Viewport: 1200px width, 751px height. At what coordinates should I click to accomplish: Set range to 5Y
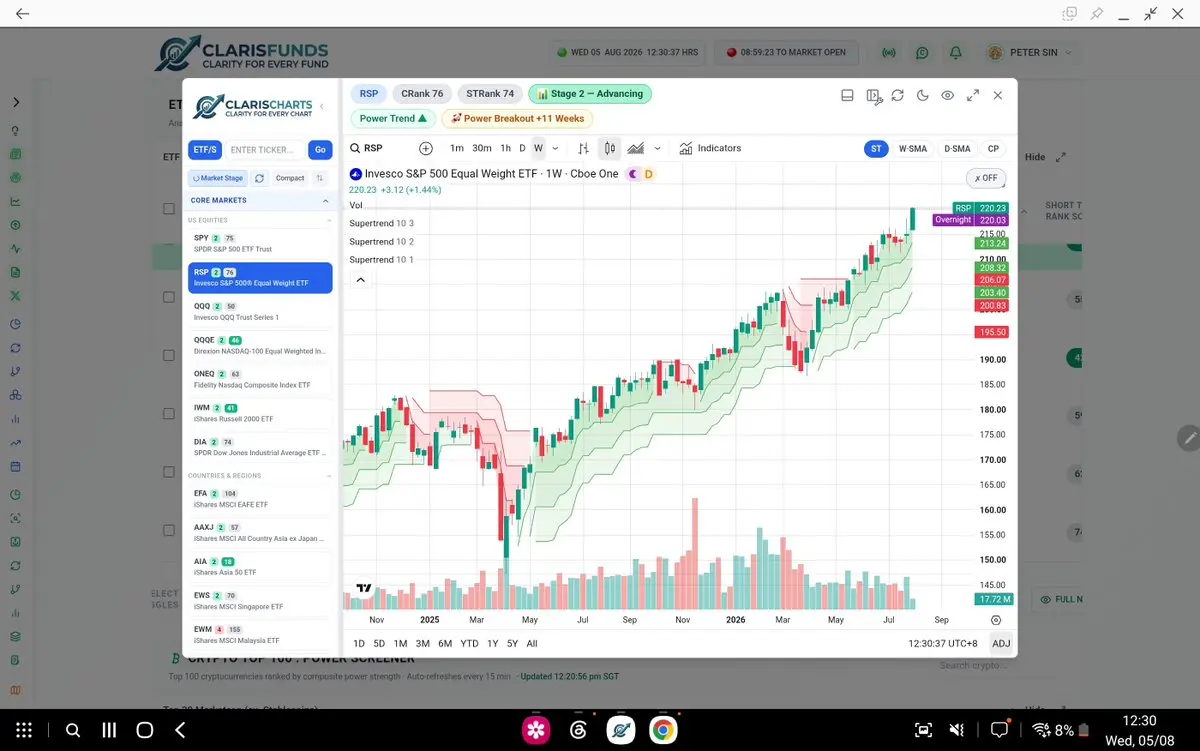click(512, 644)
